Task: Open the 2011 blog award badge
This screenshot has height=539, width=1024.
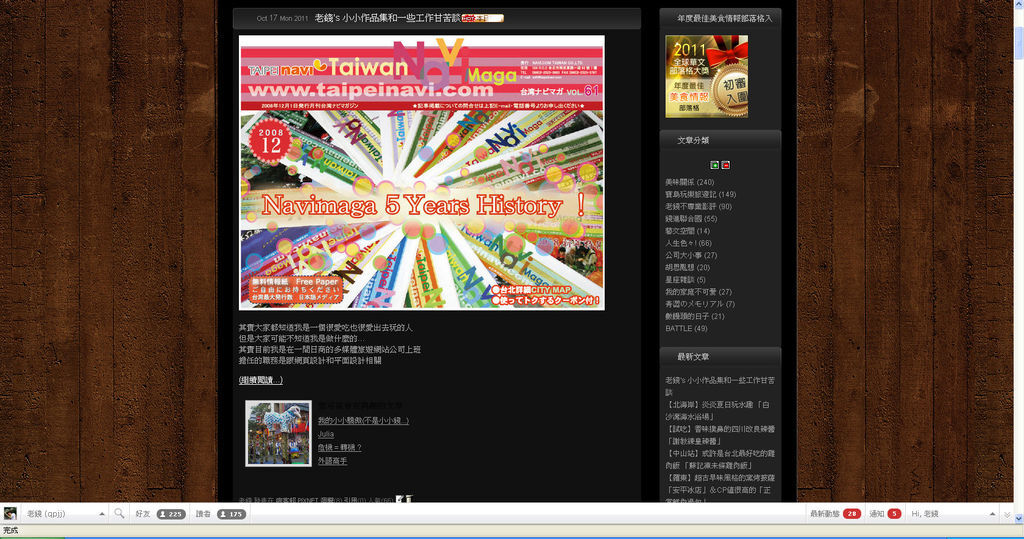Action: pyautogui.click(x=706, y=76)
